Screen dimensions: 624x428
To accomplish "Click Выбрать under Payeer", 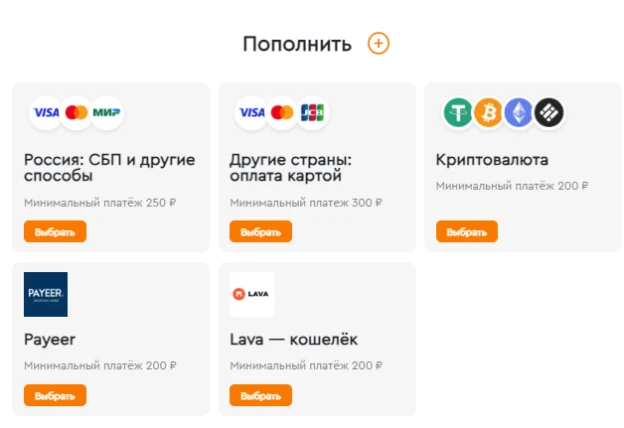I will pyautogui.click(x=55, y=395).
